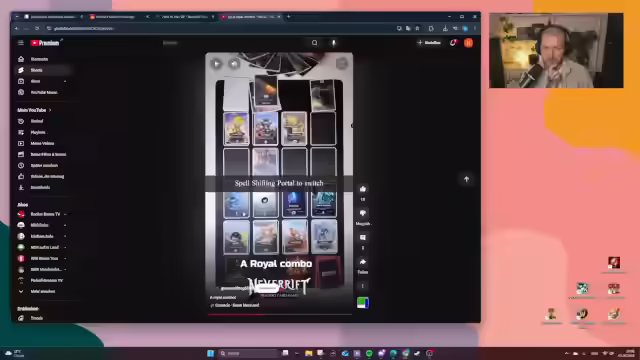640x360 pixels.
Task: Click the browser address bar
Action: pyautogui.click(x=220, y=29)
